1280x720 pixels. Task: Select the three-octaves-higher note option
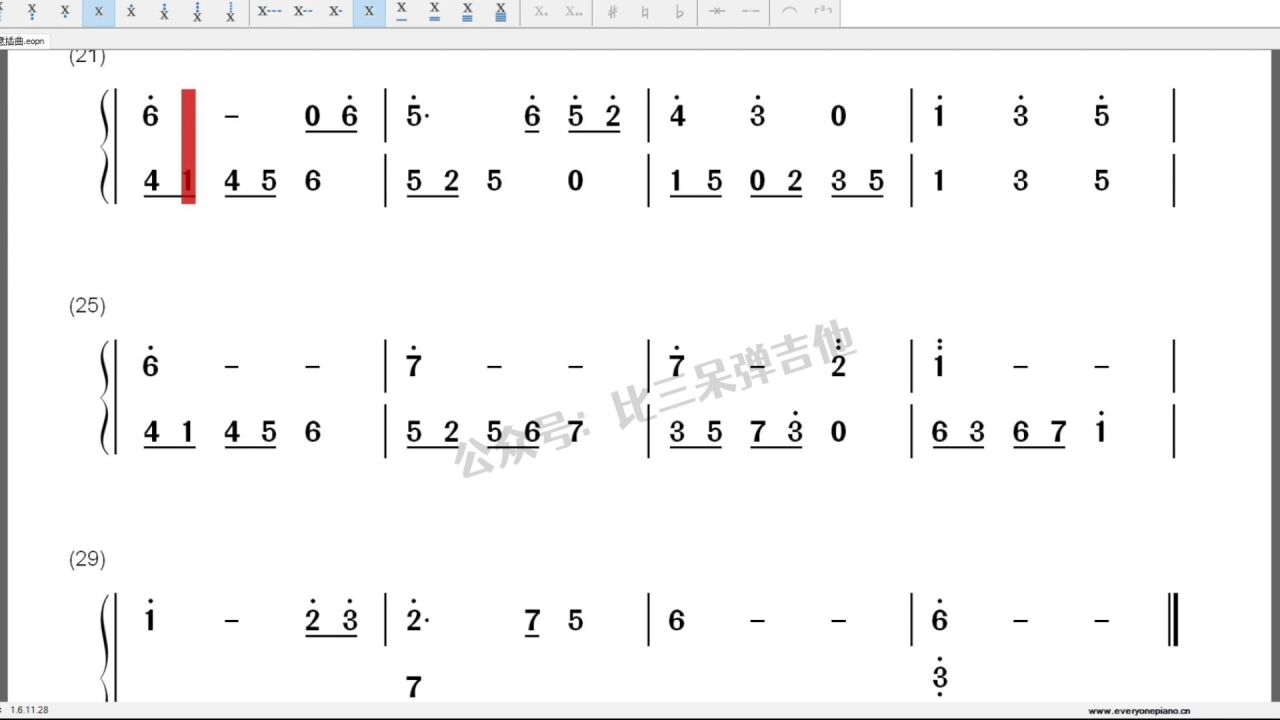point(197,12)
